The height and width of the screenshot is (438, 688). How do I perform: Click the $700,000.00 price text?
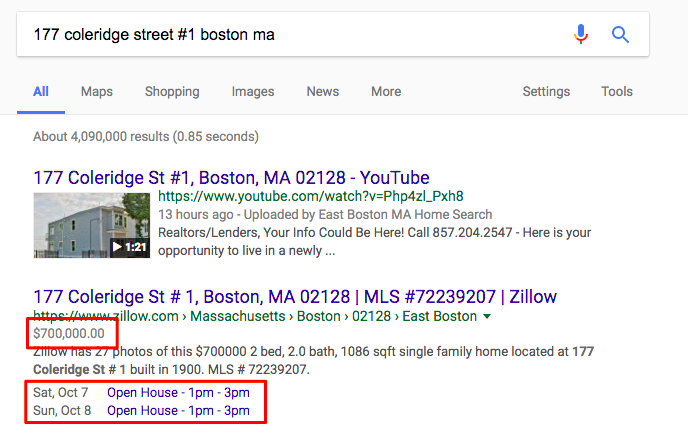click(69, 334)
